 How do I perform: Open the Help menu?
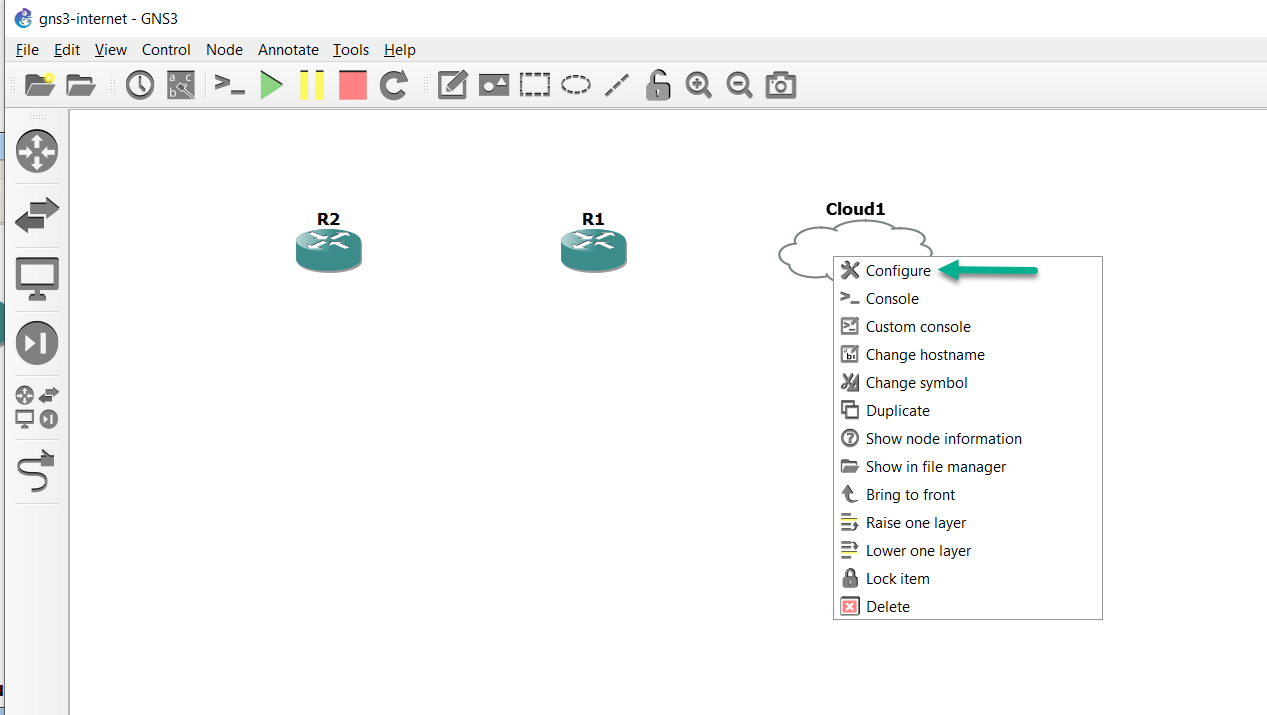click(399, 49)
